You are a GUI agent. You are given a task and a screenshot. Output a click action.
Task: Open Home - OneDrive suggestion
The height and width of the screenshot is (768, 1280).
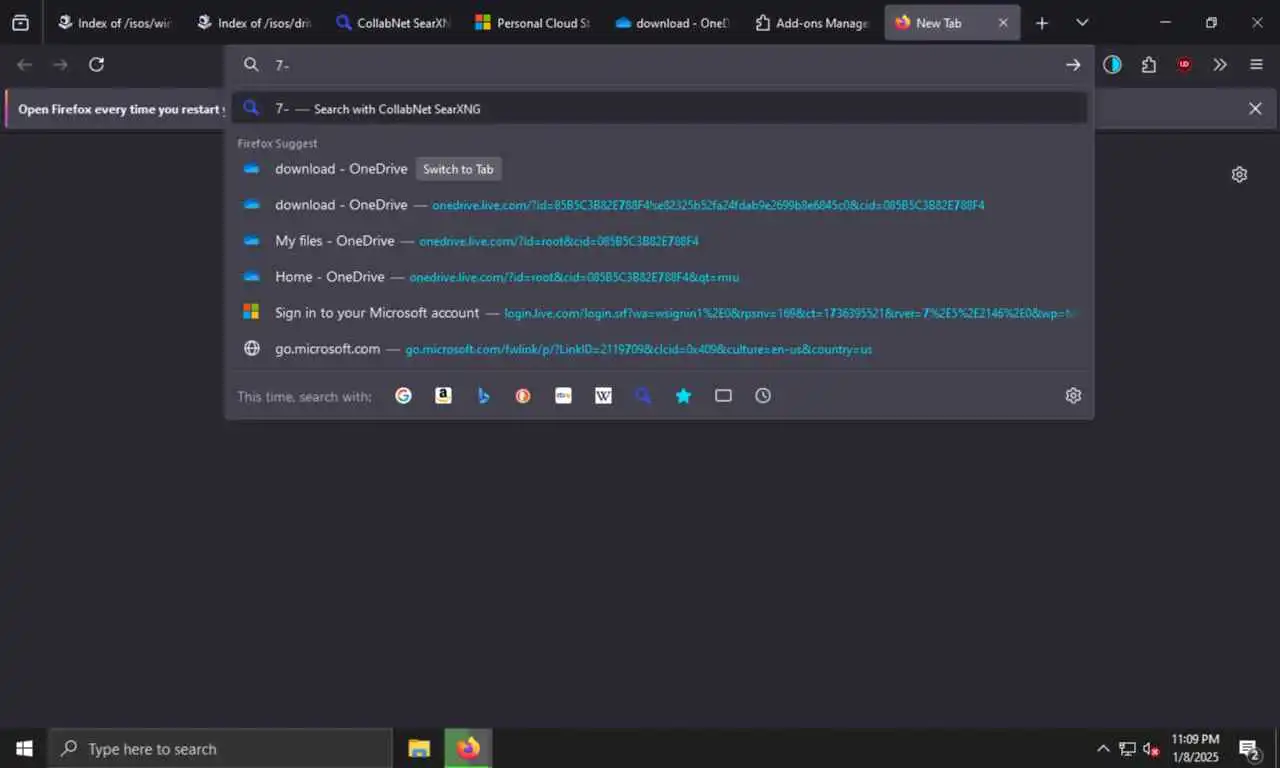pos(659,277)
